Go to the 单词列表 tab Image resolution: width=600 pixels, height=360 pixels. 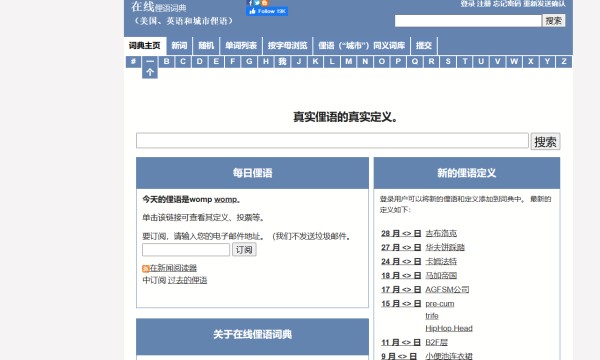(241, 46)
